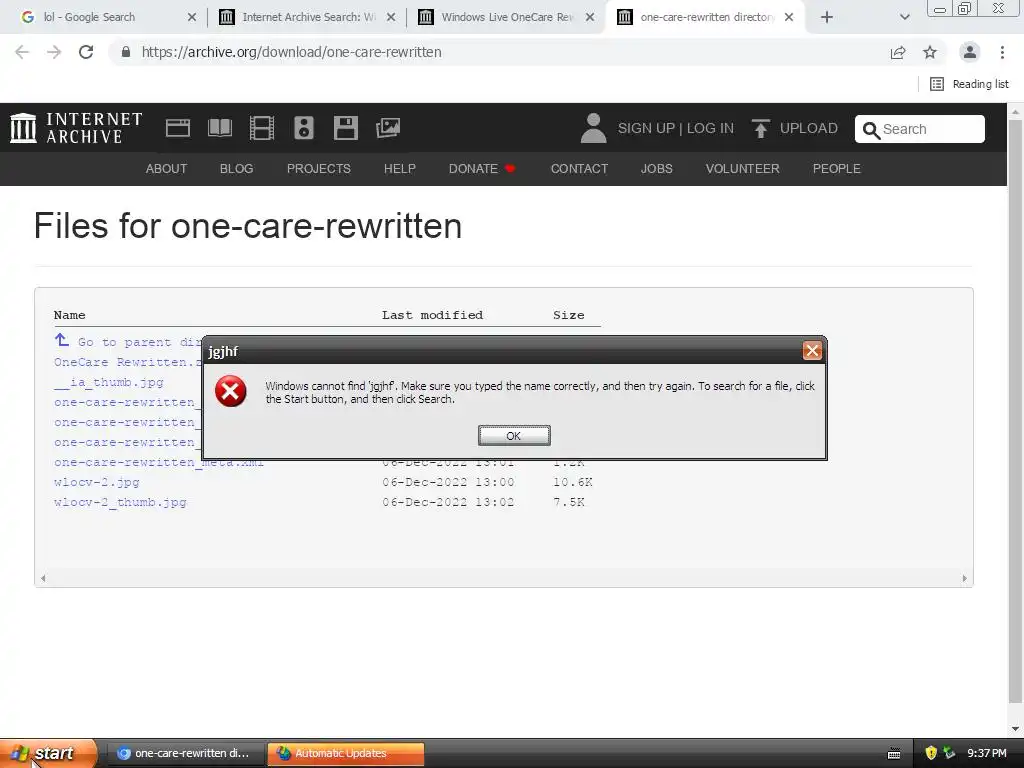Image resolution: width=1024 pixels, height=768 pixels.
Task: Click the security shield tray icon
Action: tap(931, 753)
